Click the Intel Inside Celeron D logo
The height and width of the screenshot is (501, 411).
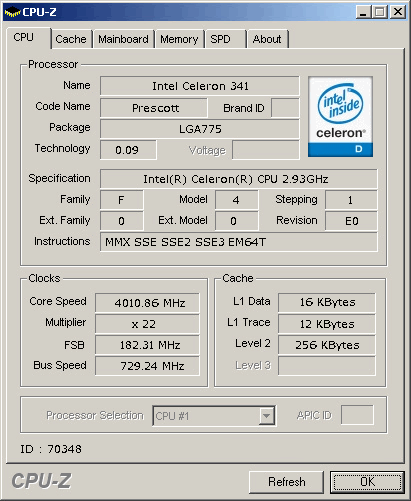pos(340,117)
